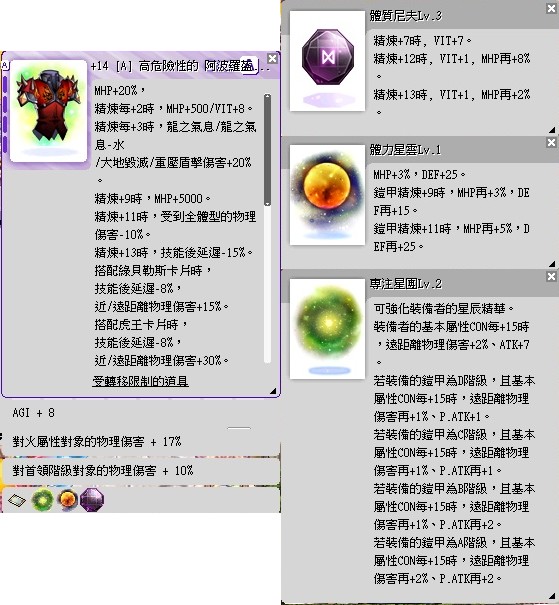The width and height of the screenshot is (559, 605).
Task: Click '搭配虎王卡片時' line
Action: click(141, 324)
